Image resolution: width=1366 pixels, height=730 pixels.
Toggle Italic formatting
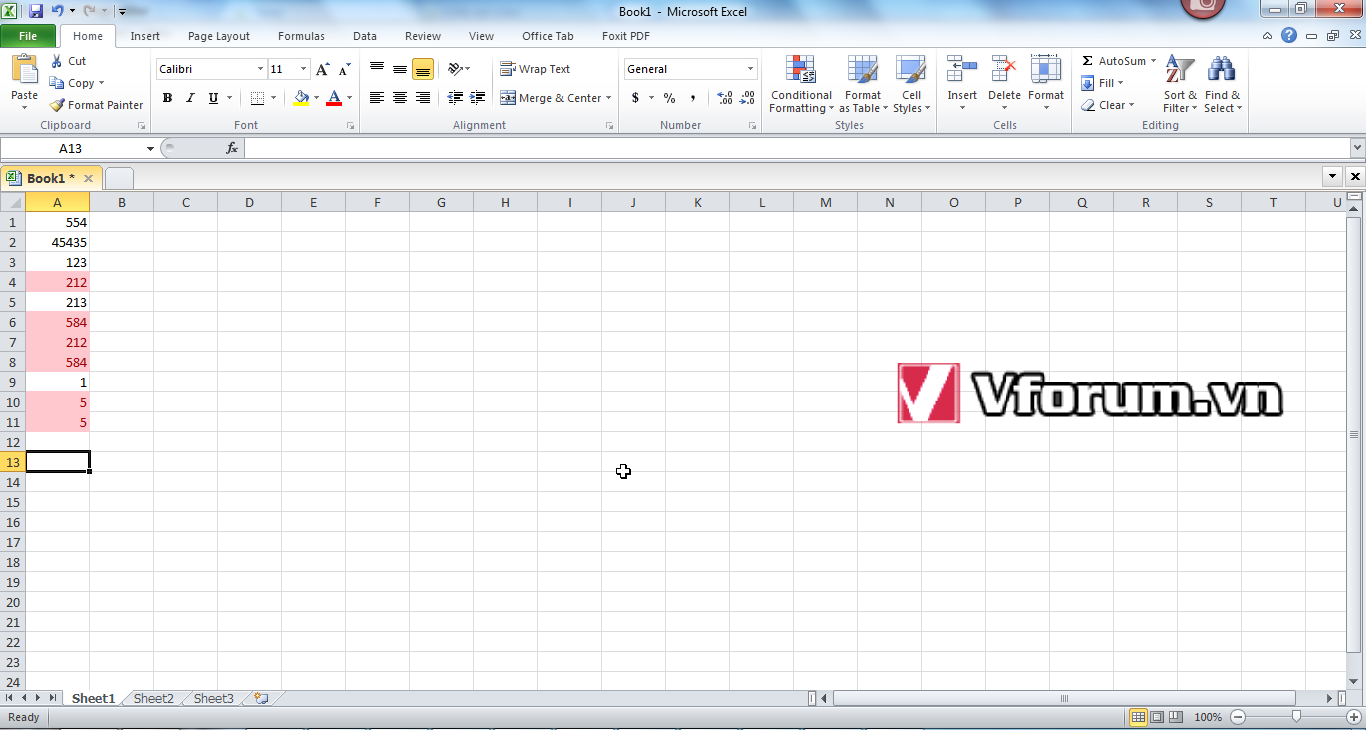(190, 98)
